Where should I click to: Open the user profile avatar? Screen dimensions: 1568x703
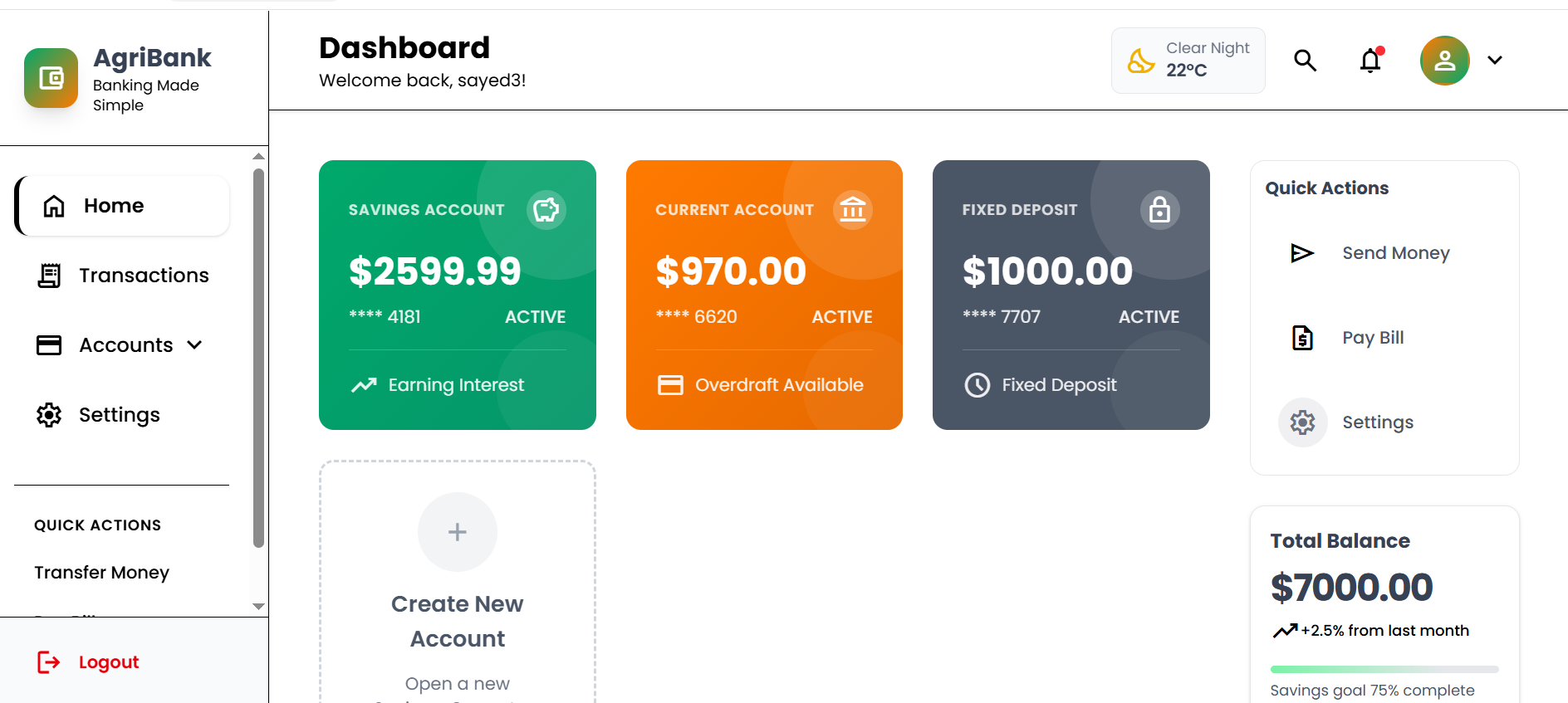point(1444,61)
